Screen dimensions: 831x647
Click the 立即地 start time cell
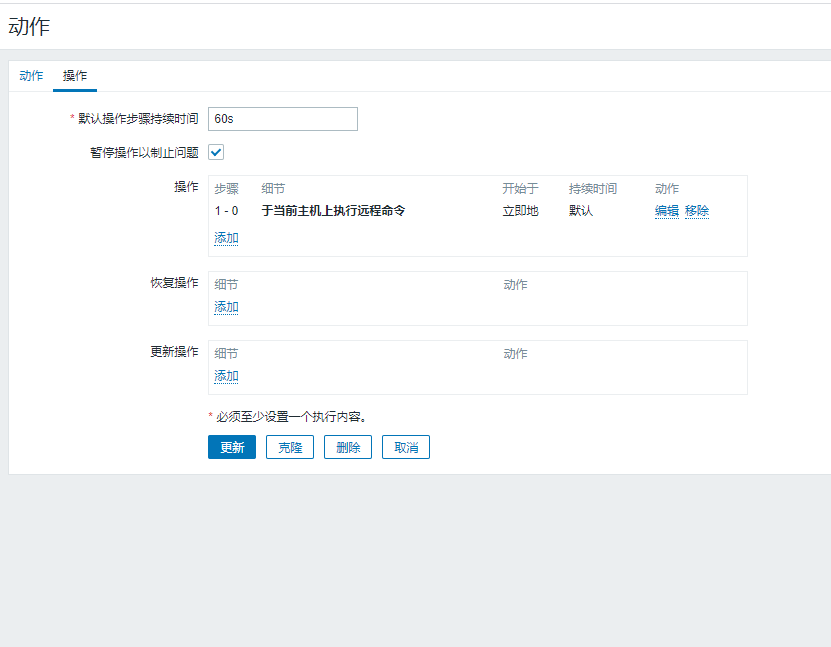click(x=520, y=211)
